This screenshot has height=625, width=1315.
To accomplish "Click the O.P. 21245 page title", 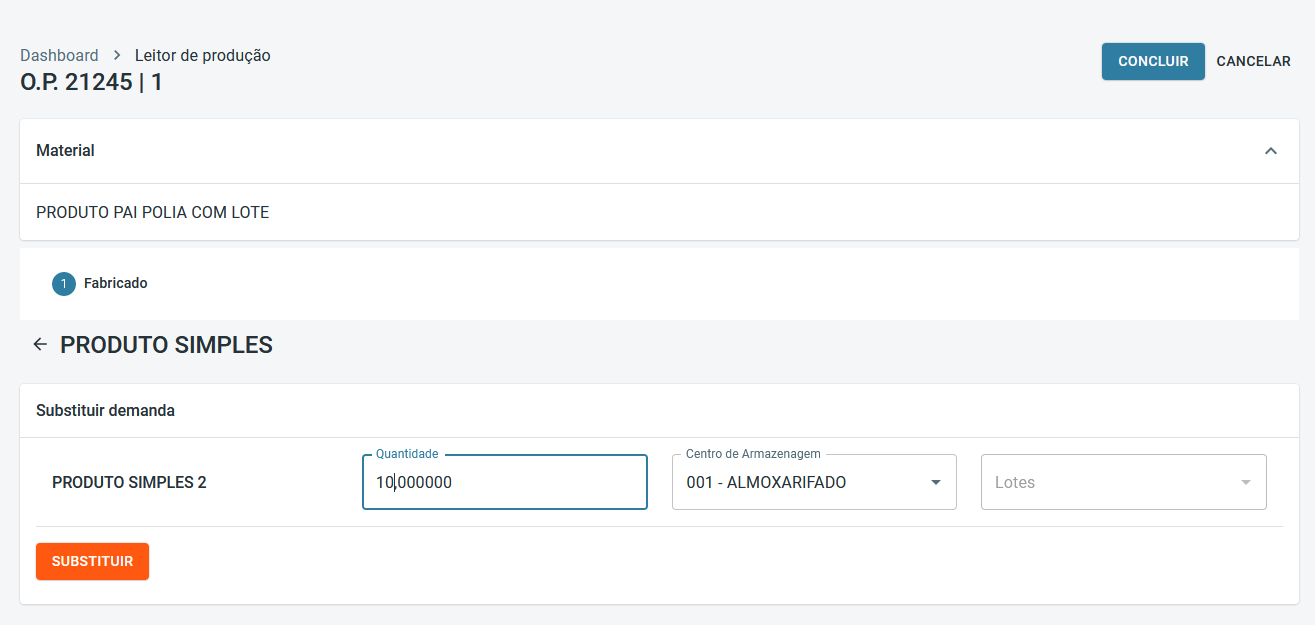I will tap(91, 82).
